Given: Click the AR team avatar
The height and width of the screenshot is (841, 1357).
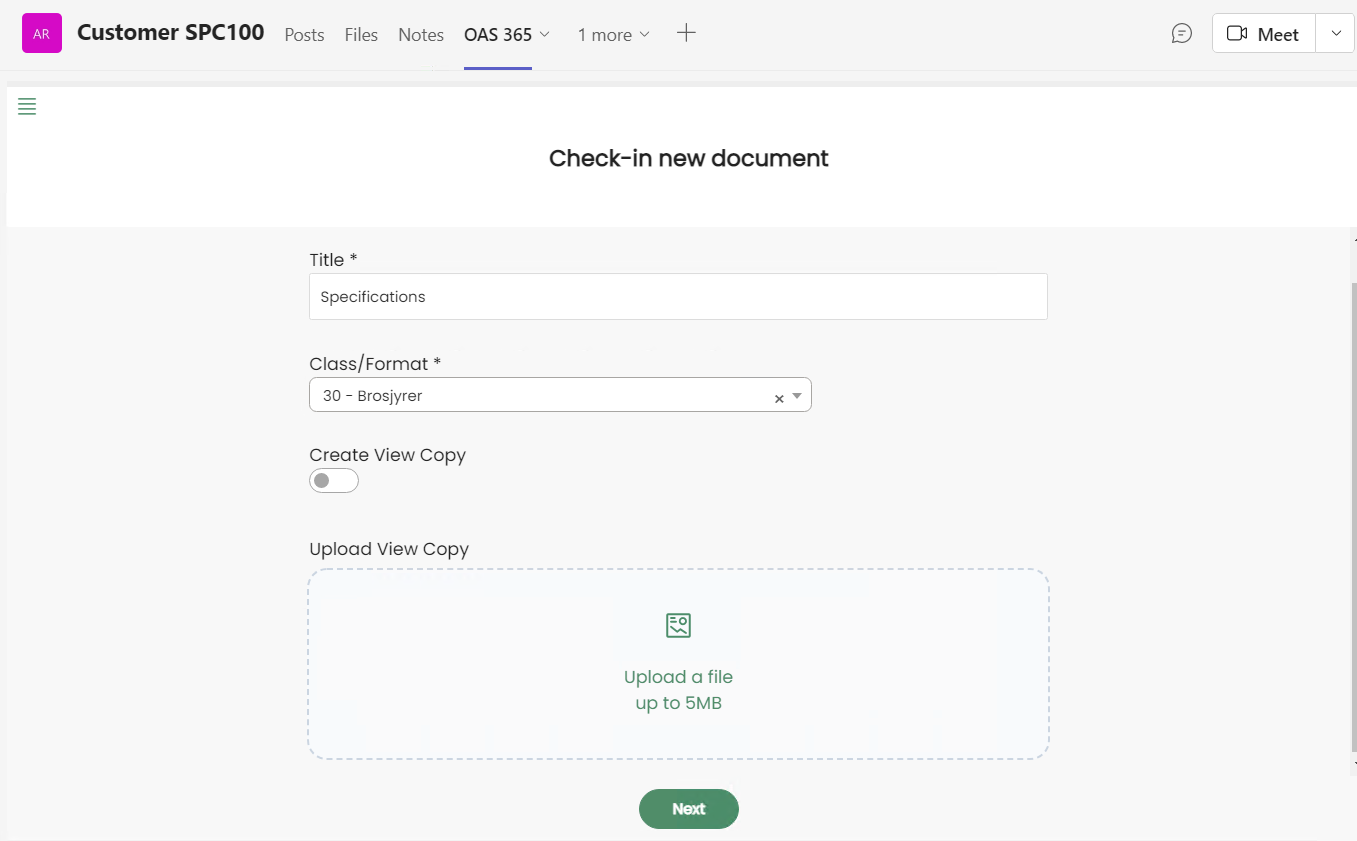Looking at the screenshot, I should (42, 33).
